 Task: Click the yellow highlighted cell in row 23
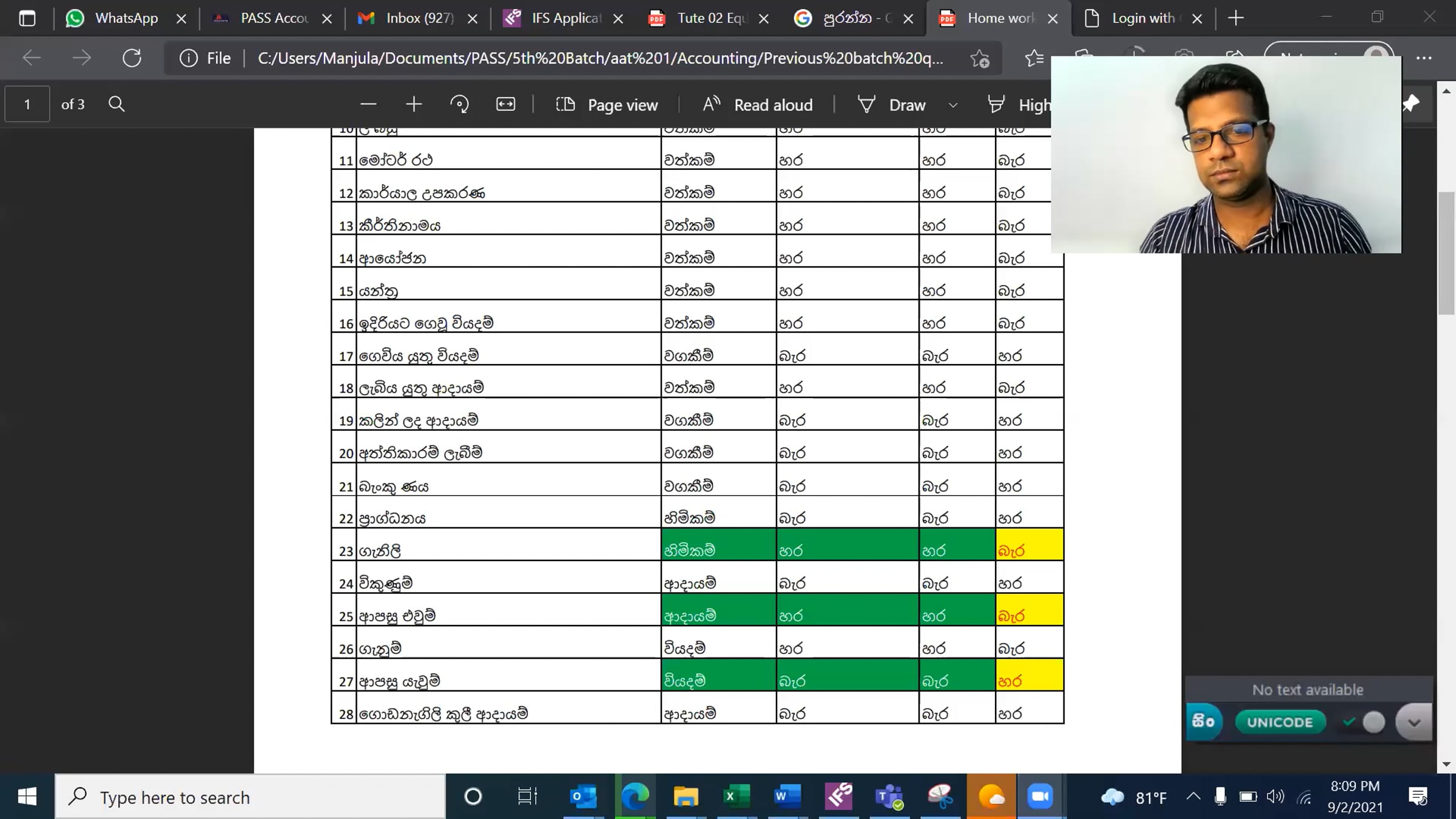click(x=1029, y=545)
